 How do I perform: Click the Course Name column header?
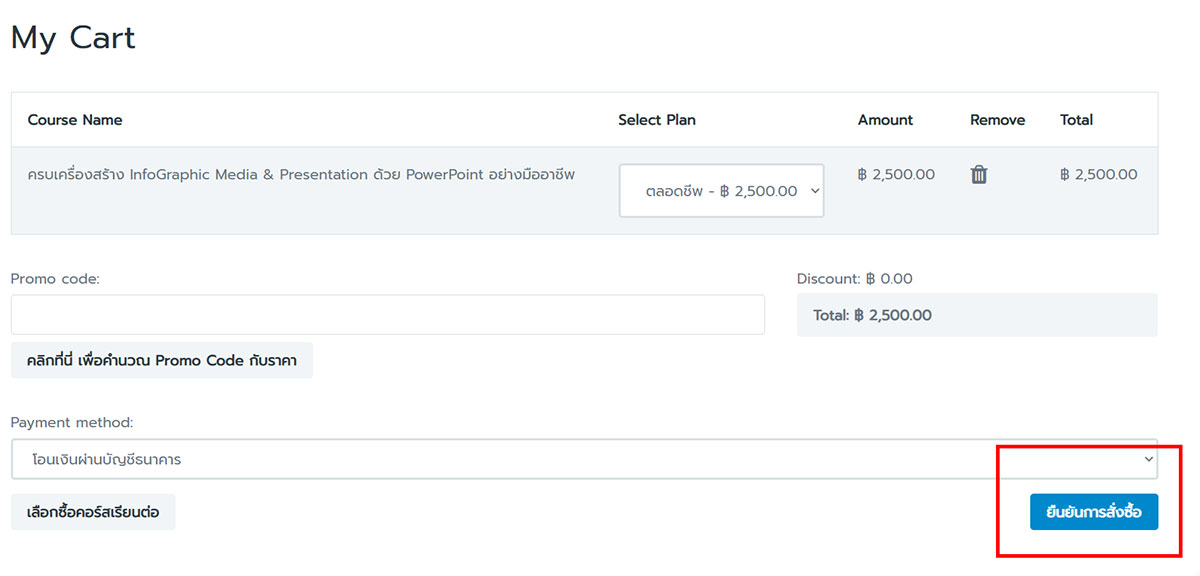75,120
